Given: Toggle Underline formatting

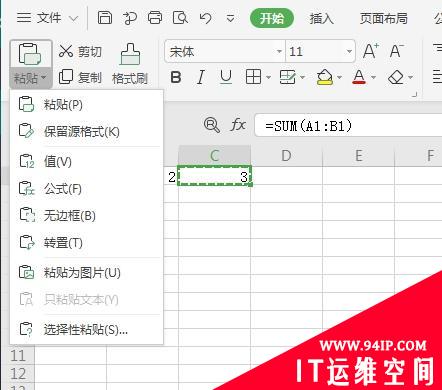Looking at the screenshot, I should 226,77.
